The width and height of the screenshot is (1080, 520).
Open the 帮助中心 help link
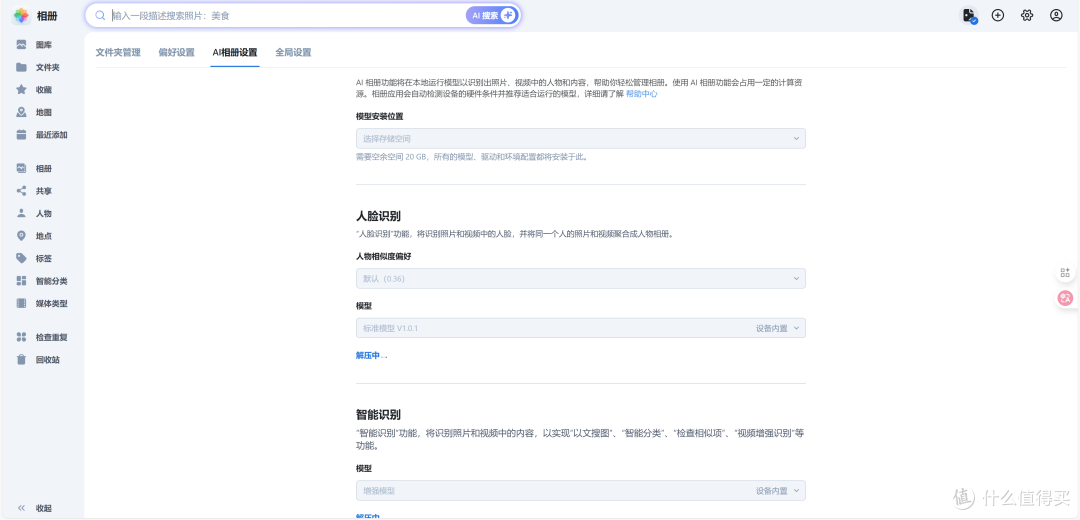click(641, 94)
